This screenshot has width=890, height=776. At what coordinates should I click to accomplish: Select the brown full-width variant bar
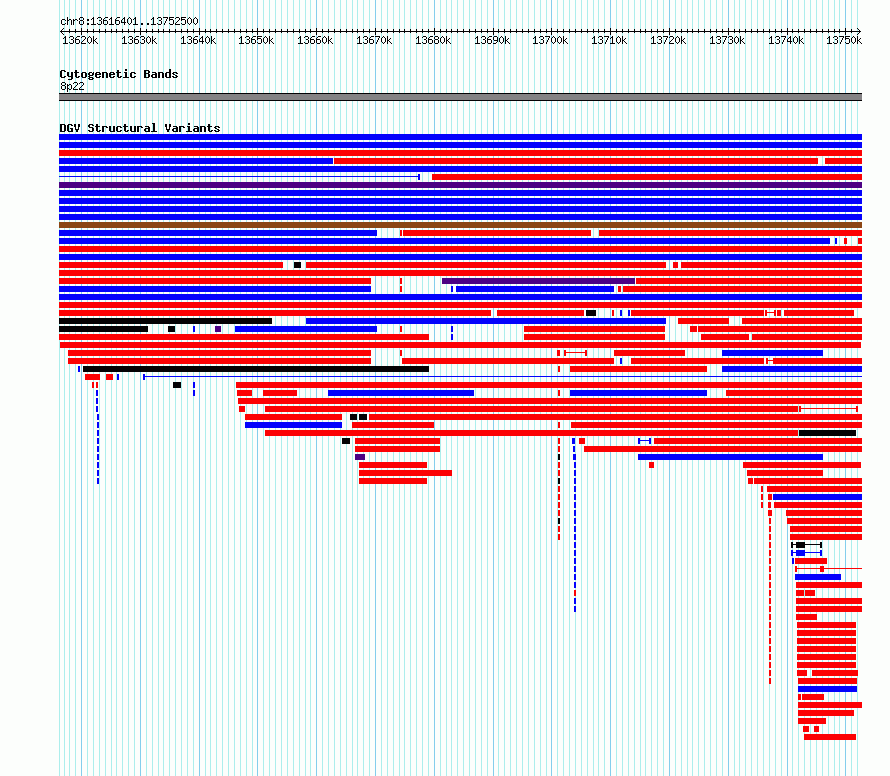[460, 225]
